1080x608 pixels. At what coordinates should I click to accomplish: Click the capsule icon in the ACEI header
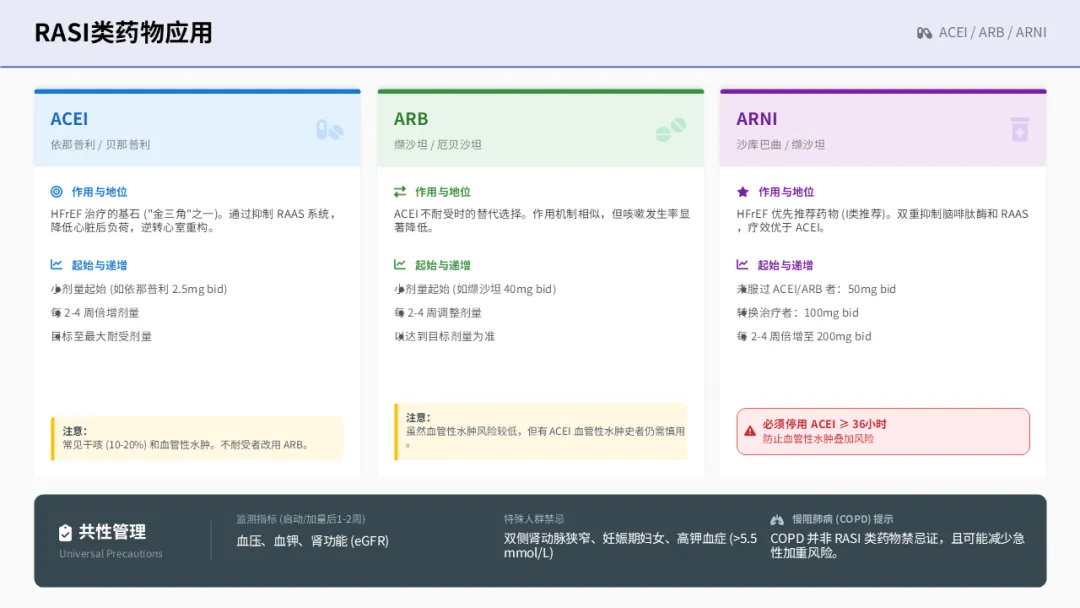click(329, 129)
